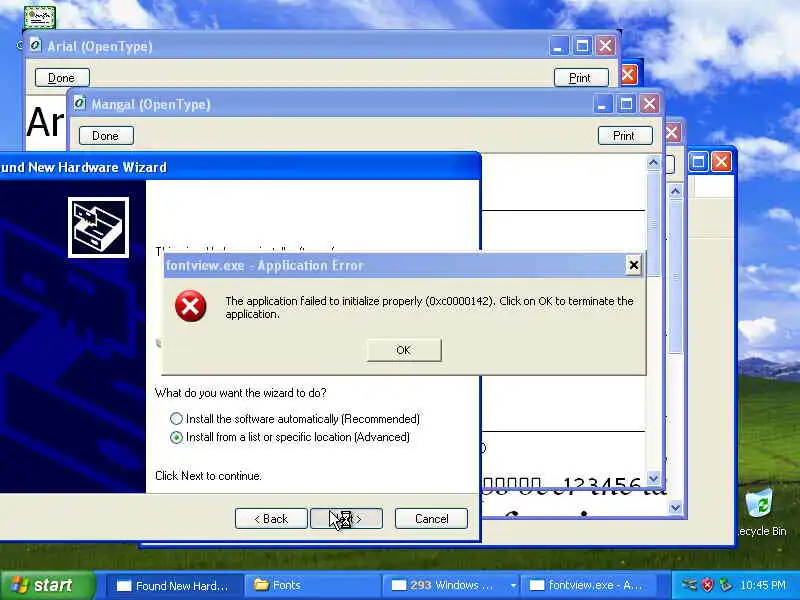Click the desktop icon at top-left corner
Image resolution: width=800 pixels, height=600 pixels.
(x=39, y=17)
